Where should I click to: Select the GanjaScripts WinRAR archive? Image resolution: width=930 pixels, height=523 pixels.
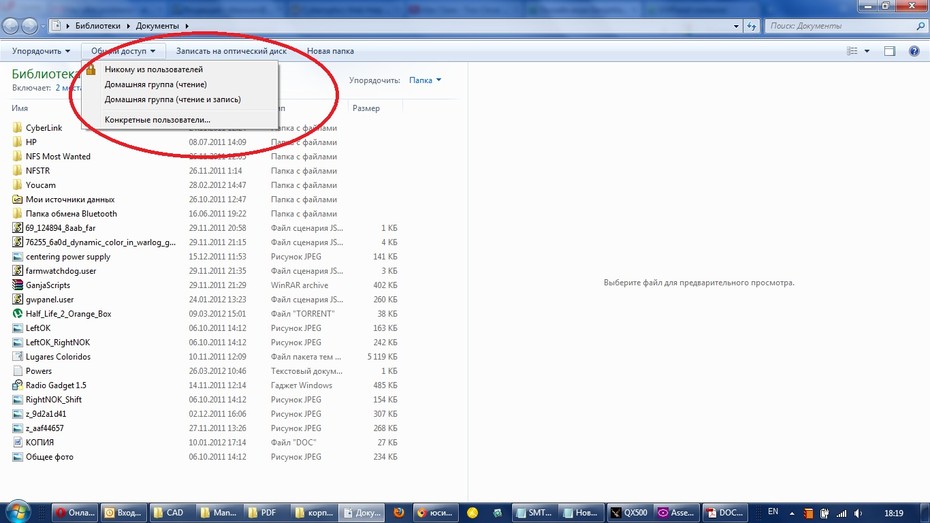coord(47,285)
